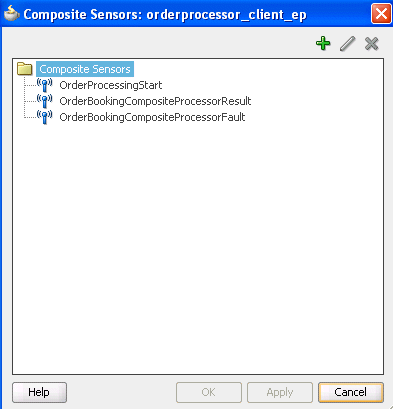Click the dialog title text orderprocessor_client_ep
393x409 pixels.
(x=226, y=15)
